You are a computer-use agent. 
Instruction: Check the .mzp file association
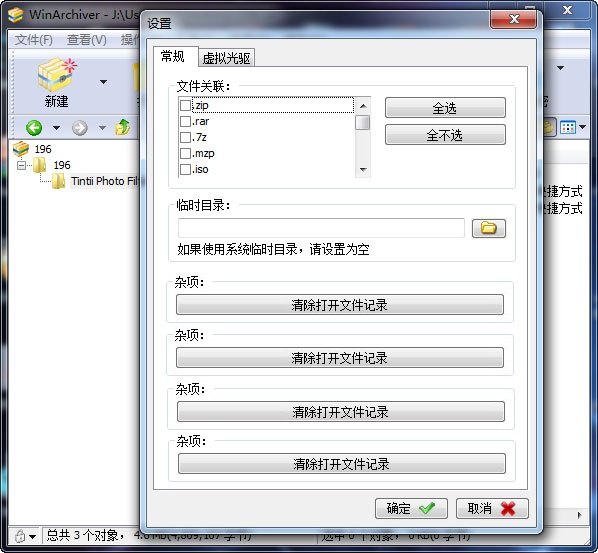[185, 153]
